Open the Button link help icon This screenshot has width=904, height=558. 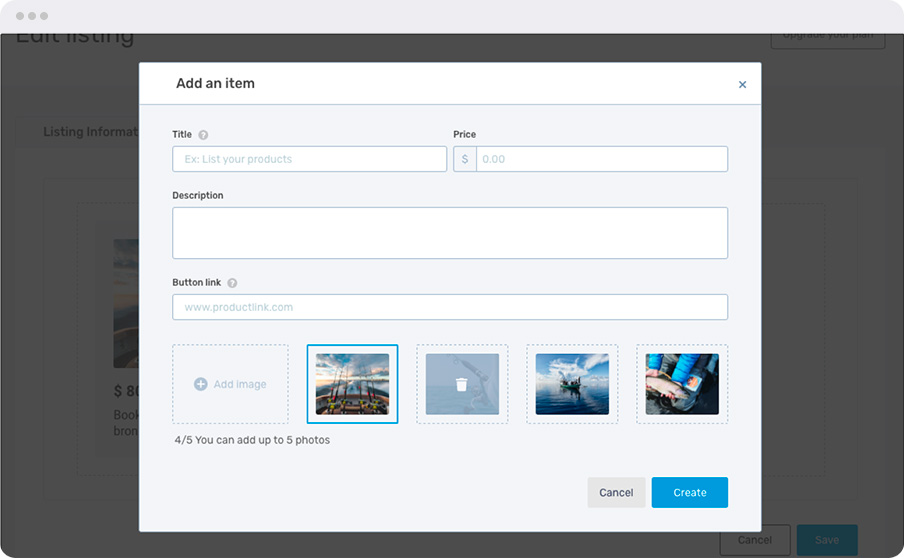(232, 283)
